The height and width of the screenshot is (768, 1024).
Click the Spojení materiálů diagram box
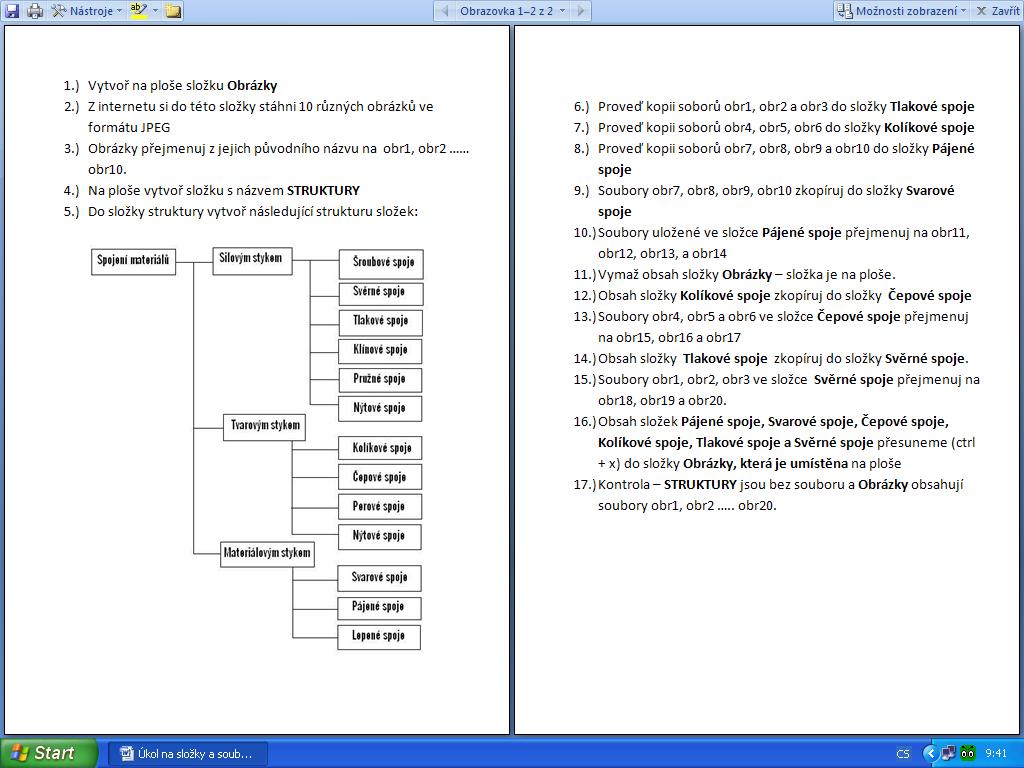pos(133,261)
